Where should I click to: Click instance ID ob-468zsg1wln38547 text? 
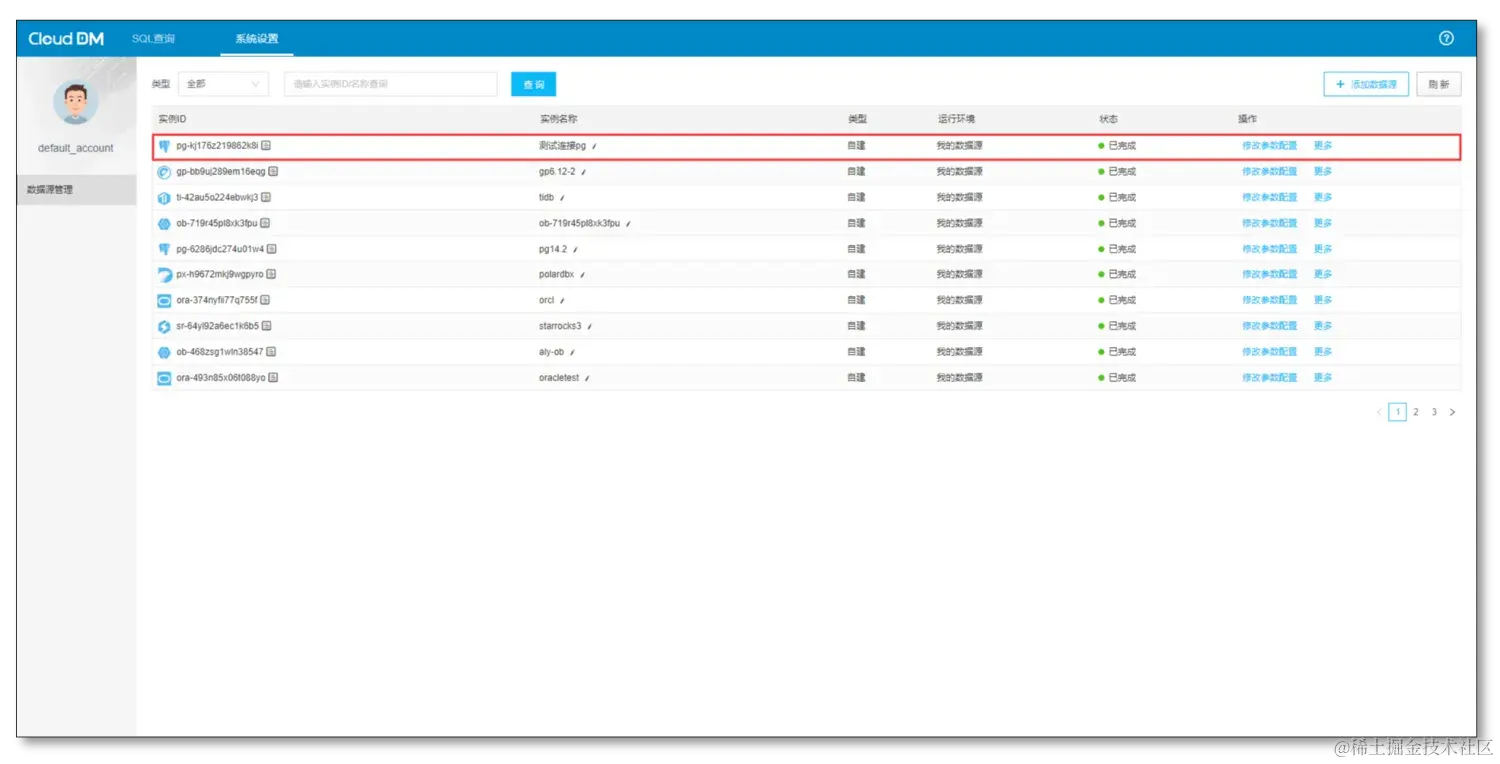click(220, 352)
